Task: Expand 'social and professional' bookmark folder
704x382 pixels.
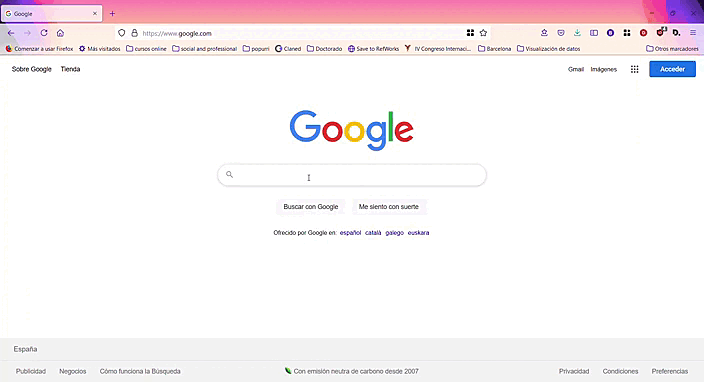Action: pyautogui.click(x=205, y=48)
